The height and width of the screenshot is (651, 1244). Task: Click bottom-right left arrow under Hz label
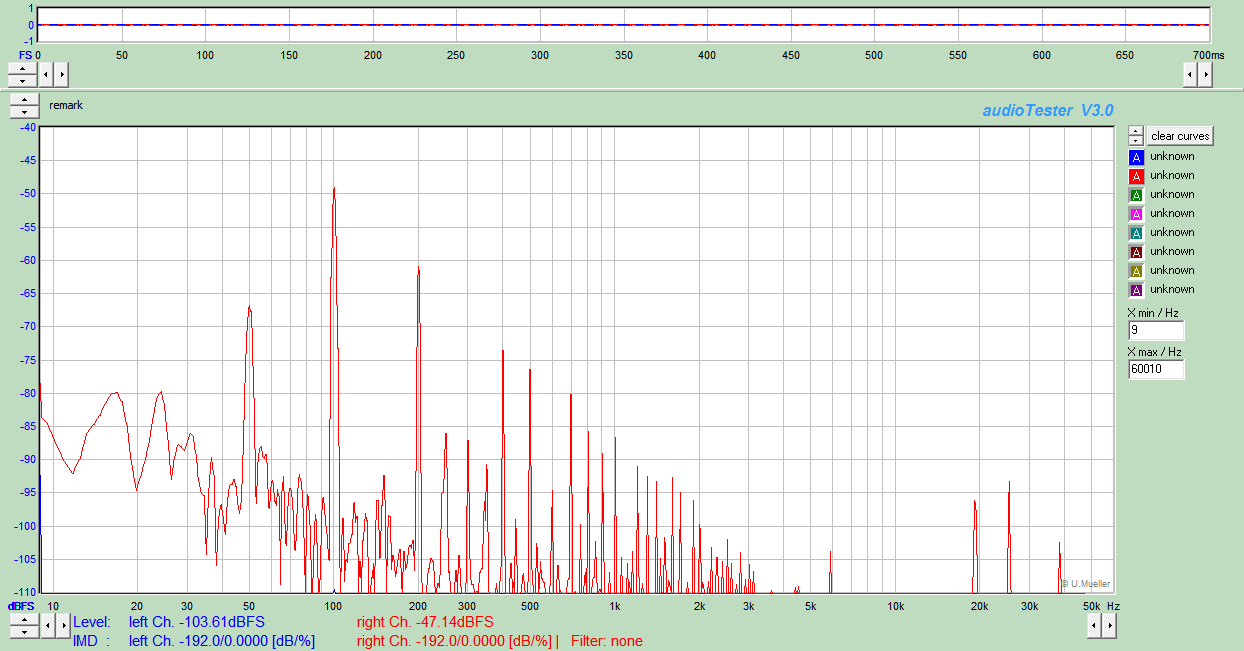(1094, 626)
